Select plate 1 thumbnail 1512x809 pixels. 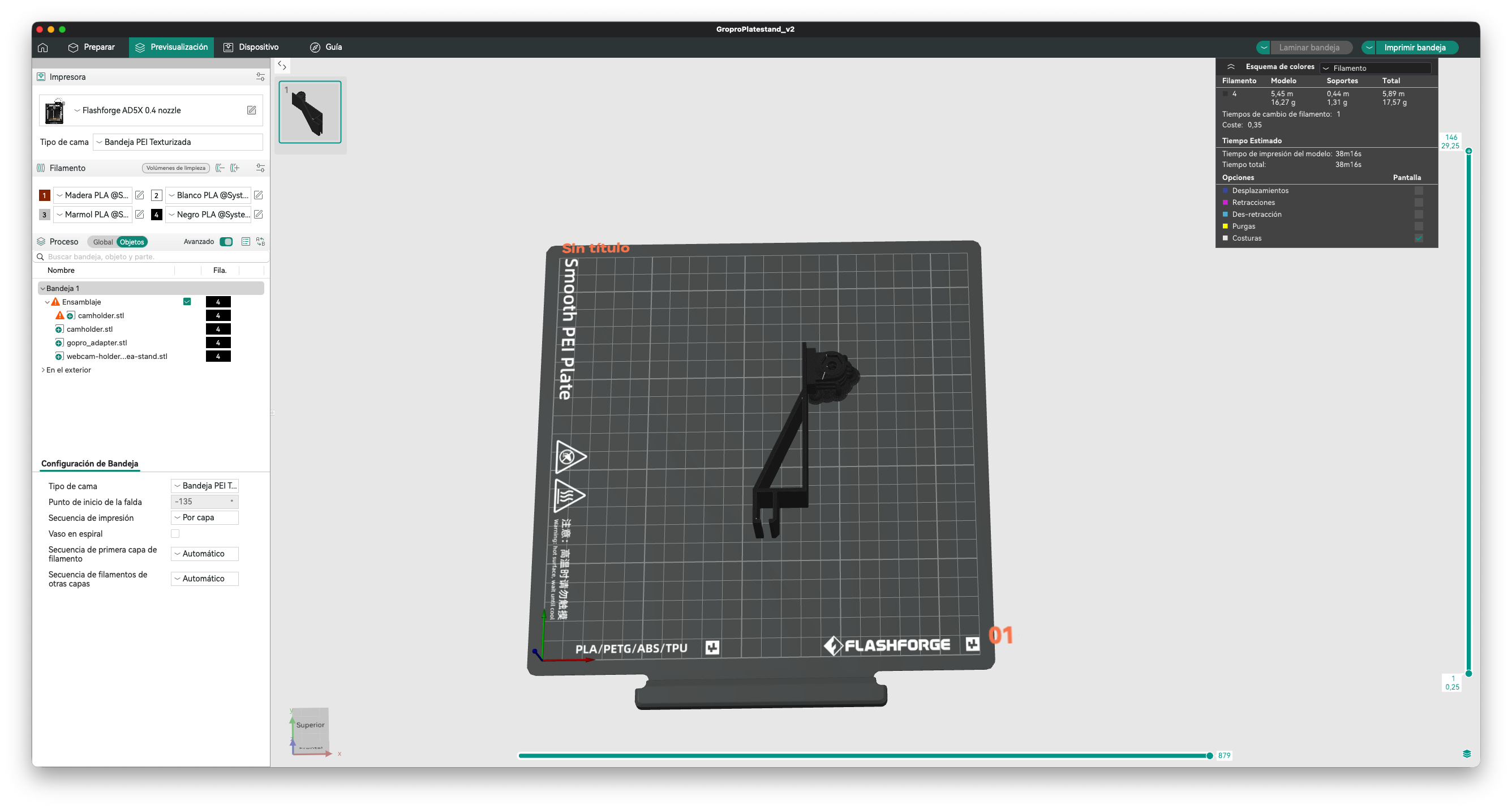(x=310, y=112)
